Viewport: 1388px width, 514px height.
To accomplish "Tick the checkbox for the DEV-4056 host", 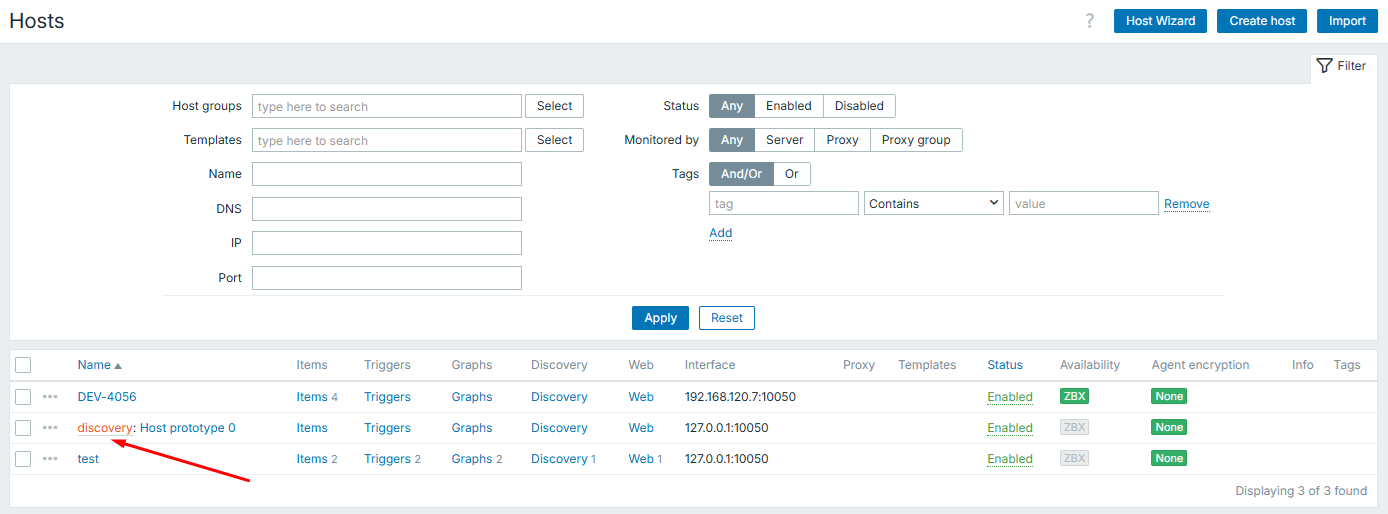I will pyautogui.click(x=23, y=397).
